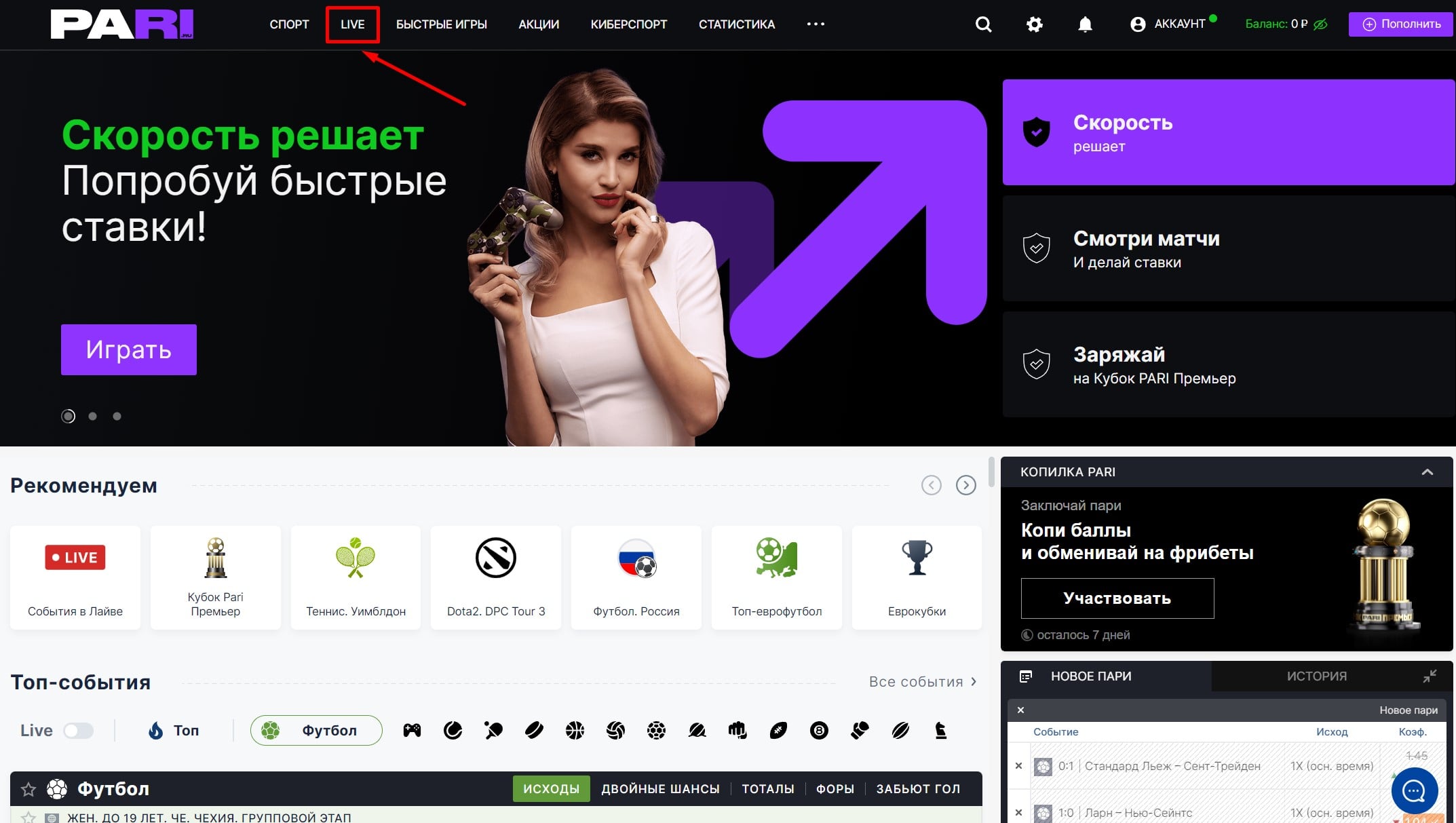Collapse the КОПИЛКА PARI panel
The height and width of the screenshot is (823, 1456).
(1428, 472)
